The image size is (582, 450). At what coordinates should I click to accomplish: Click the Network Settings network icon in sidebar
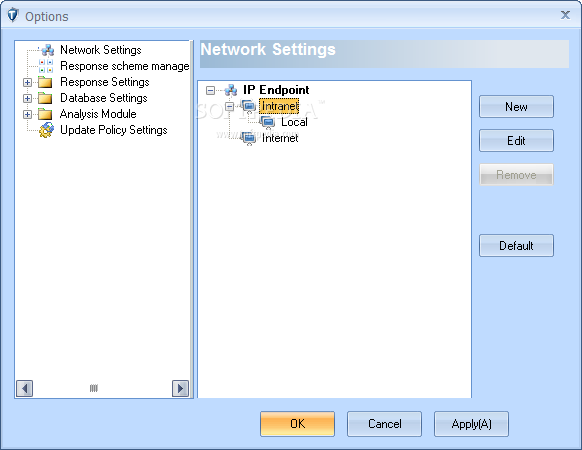click(47, 50)
